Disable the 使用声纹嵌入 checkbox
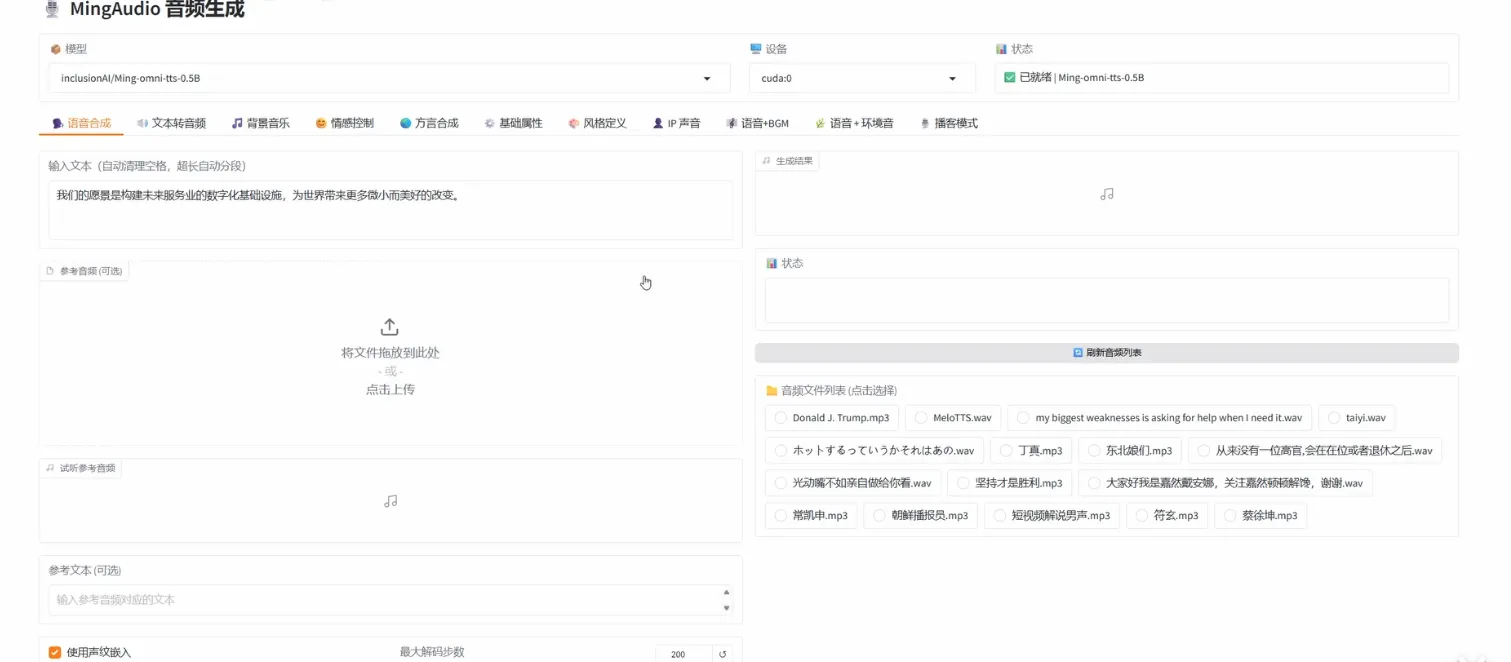This screenshot has width=1511, height=662. pos(55,651)
